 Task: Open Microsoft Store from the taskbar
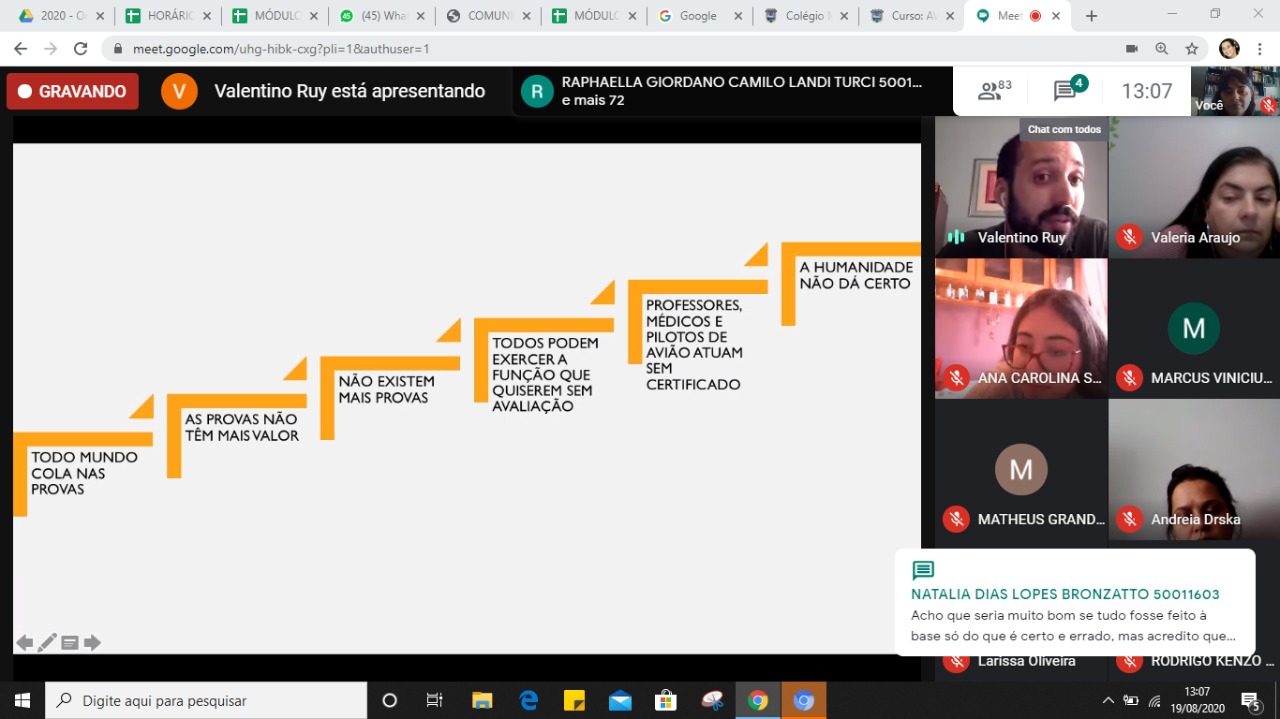[x=665, y=701]
